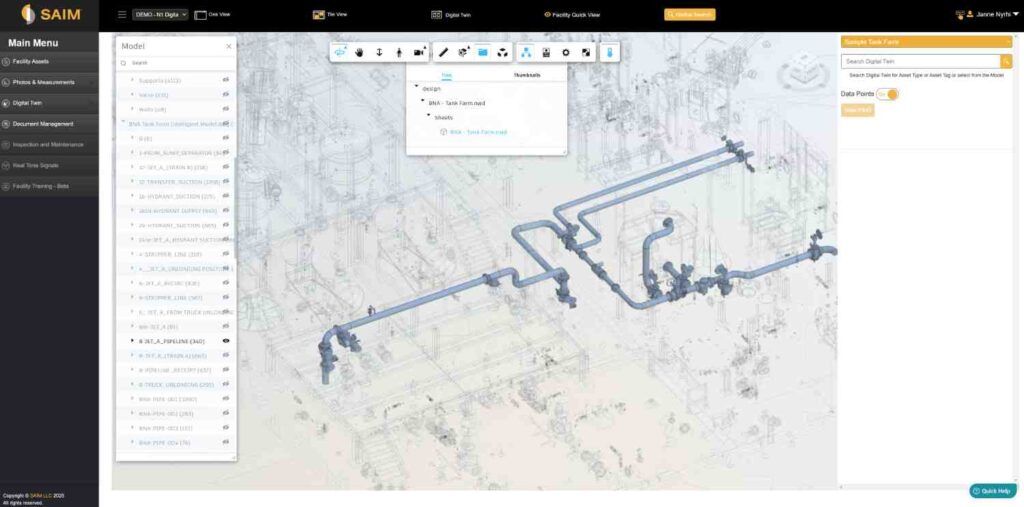Switch to the Thumbnails tab

click(x=527, y=75)
